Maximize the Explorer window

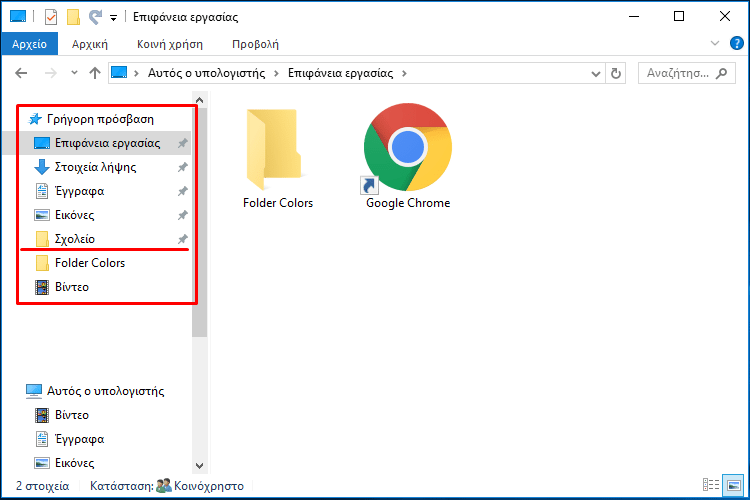pyautogui.click(x=679, y=16)
